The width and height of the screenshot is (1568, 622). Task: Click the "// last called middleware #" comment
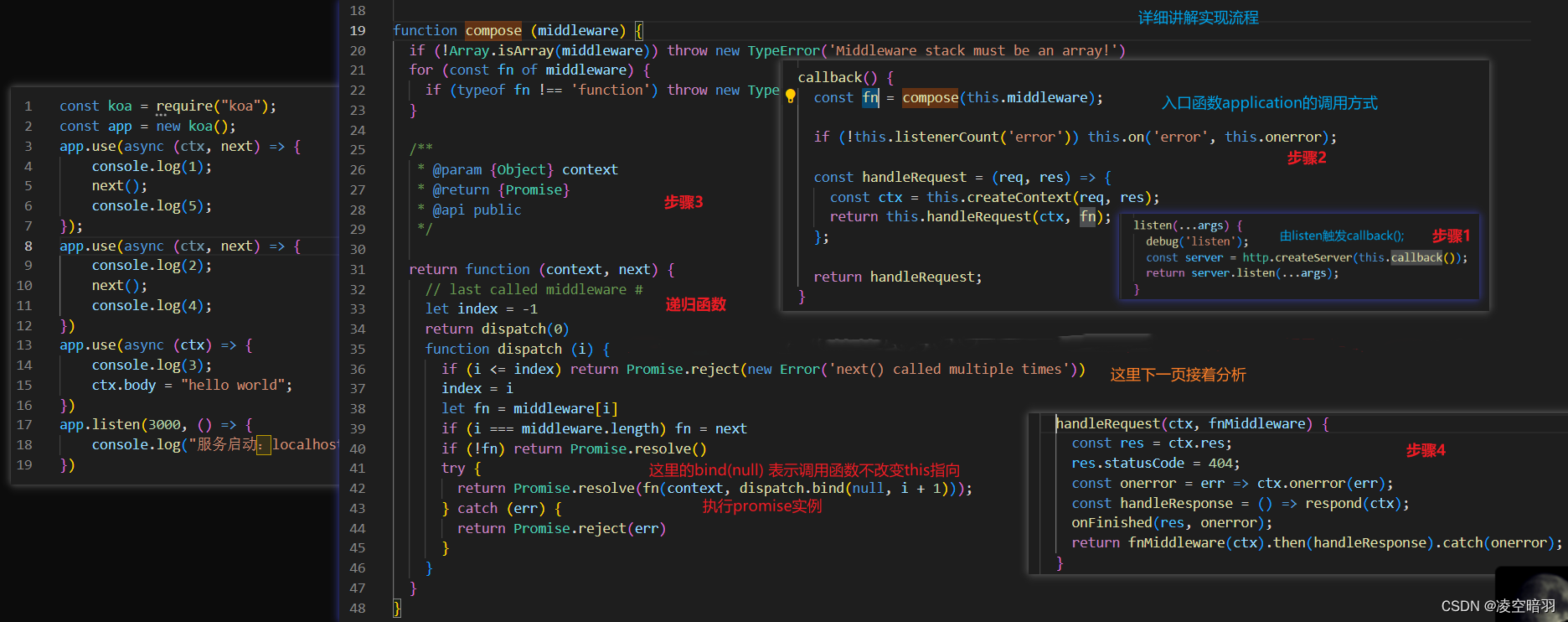point(534,290)
